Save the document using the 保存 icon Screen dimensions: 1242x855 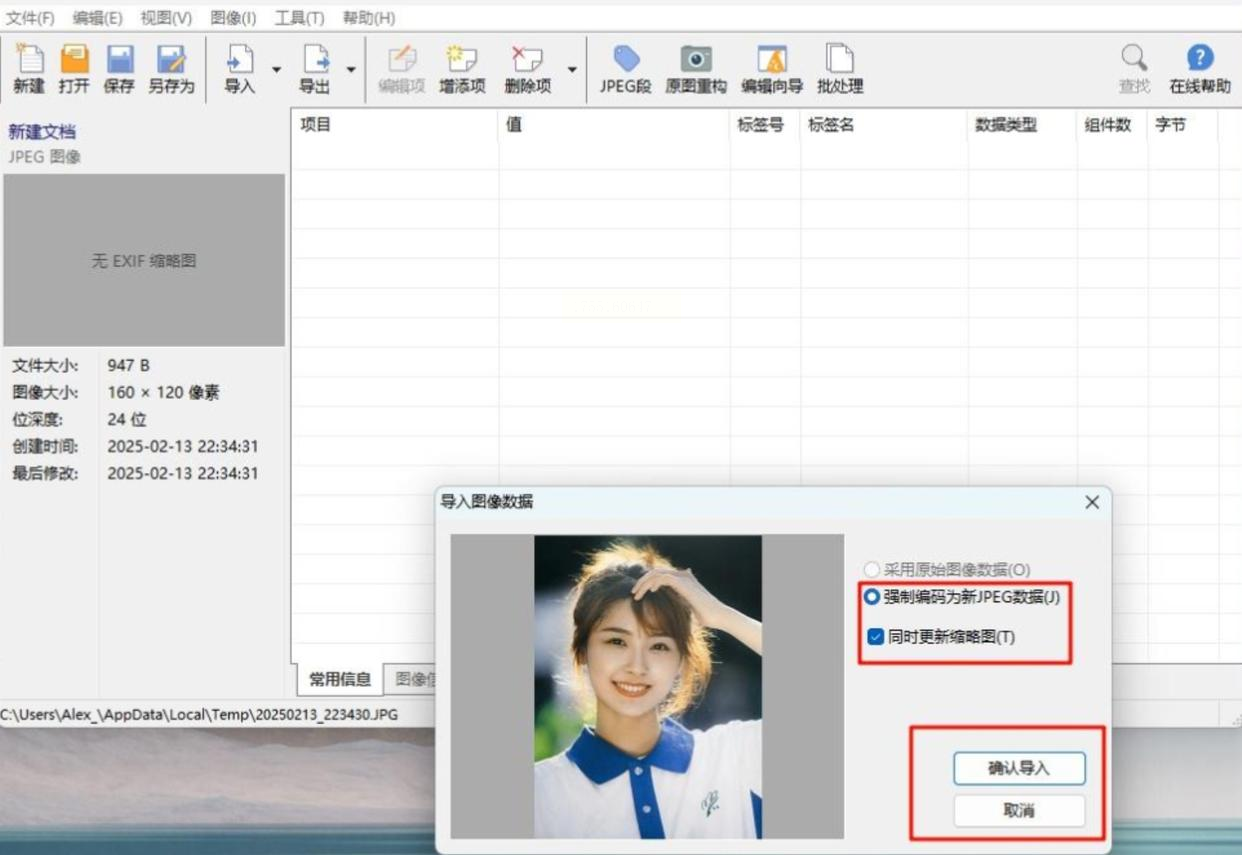coord(119,70)
